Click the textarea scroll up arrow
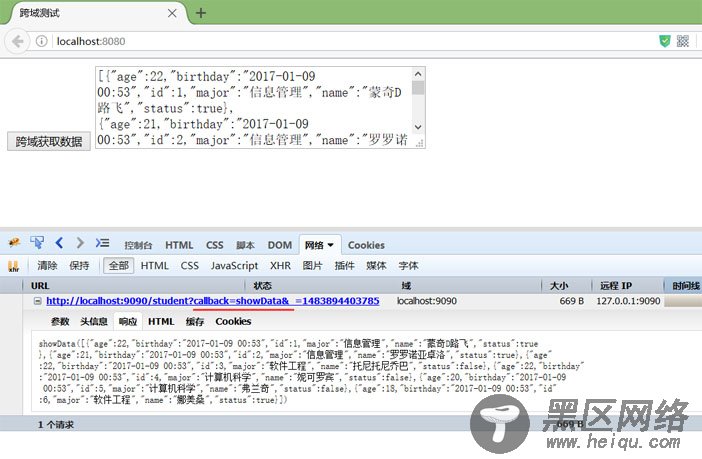 418,74
